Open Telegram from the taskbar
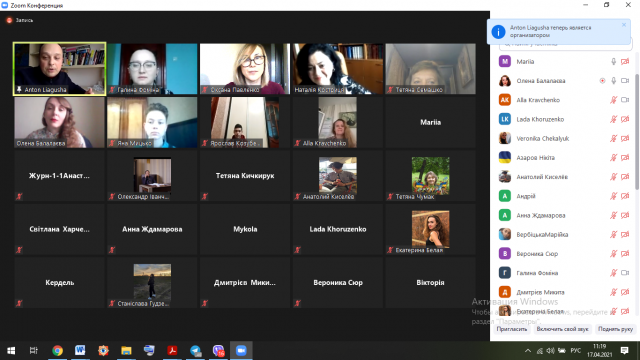This screenshot has height=360, width=640. tap(196, 351)
